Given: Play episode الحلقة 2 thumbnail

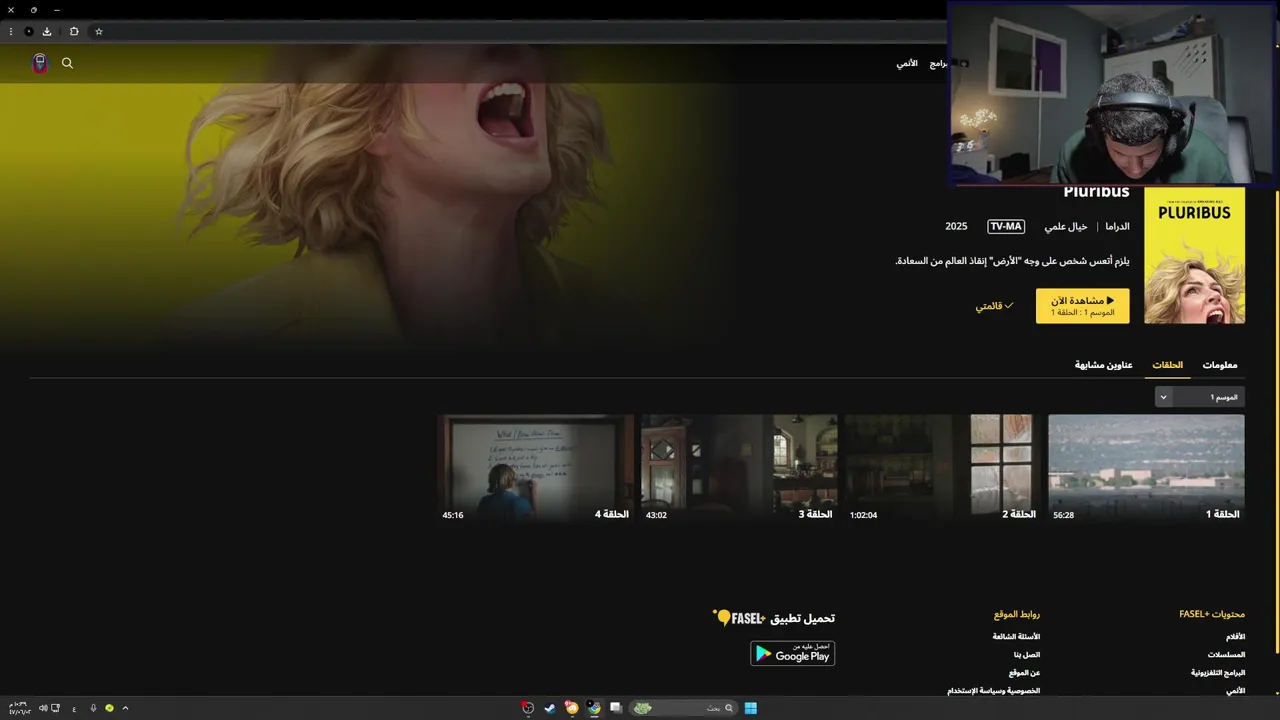Looking at the screenshot, I should (942, 469).
